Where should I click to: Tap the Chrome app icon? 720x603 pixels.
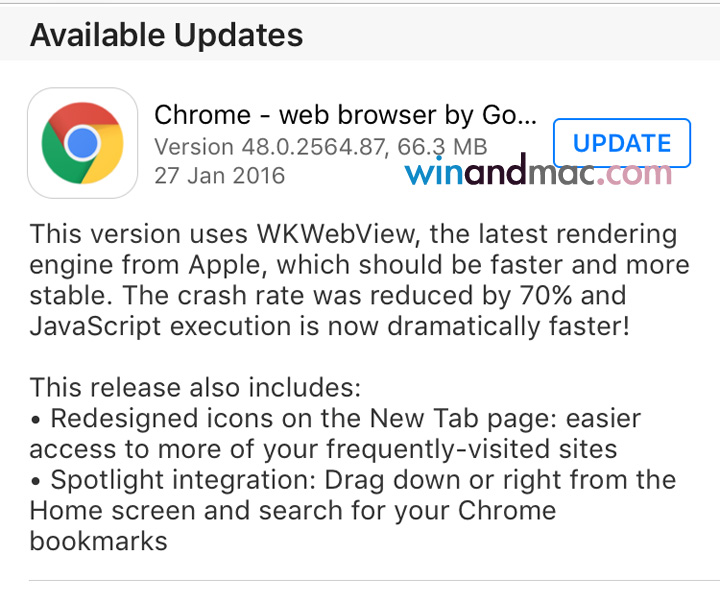(x=83, y=143)
